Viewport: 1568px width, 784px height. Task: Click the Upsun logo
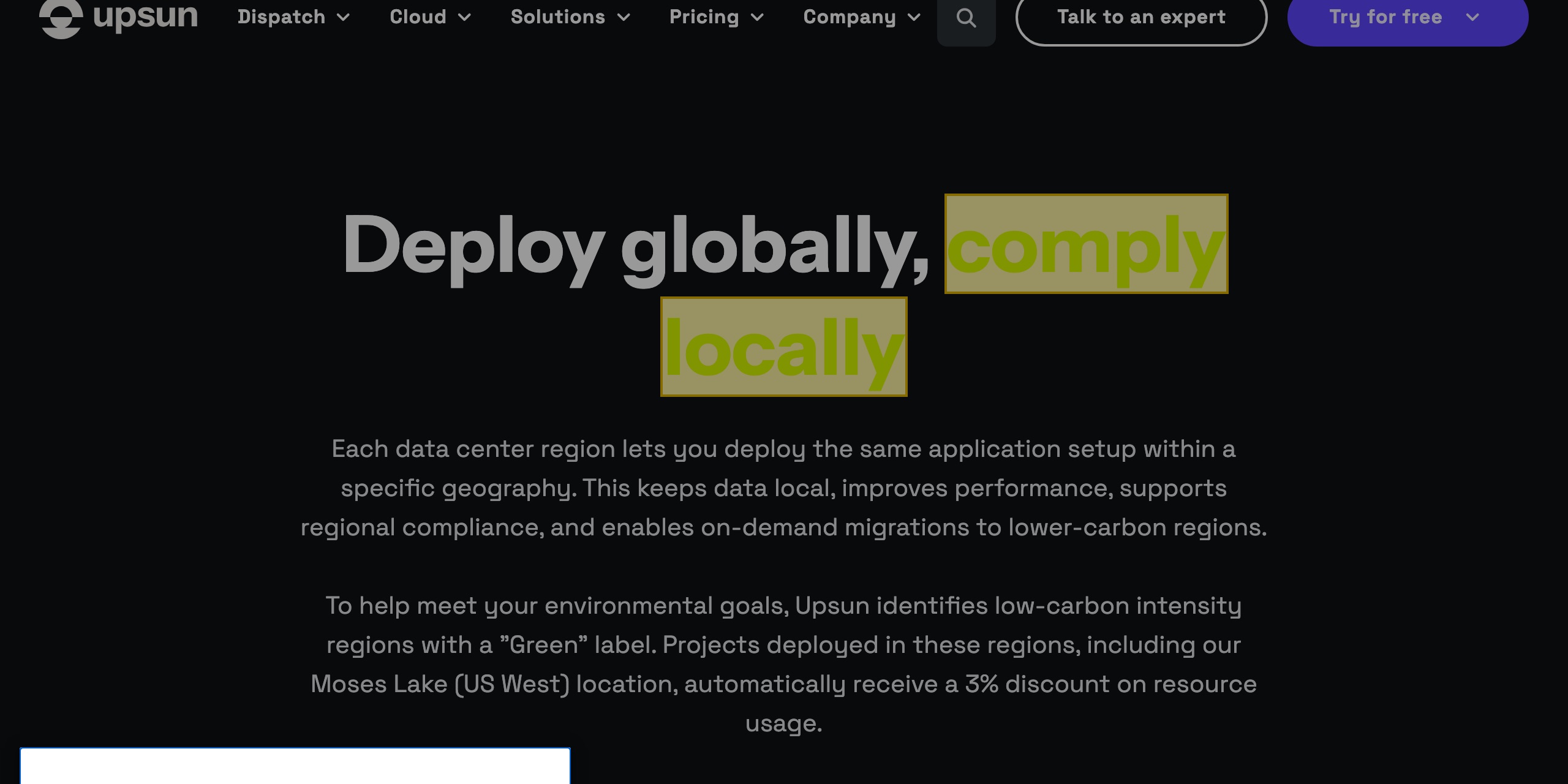click(x=118, y=17)
